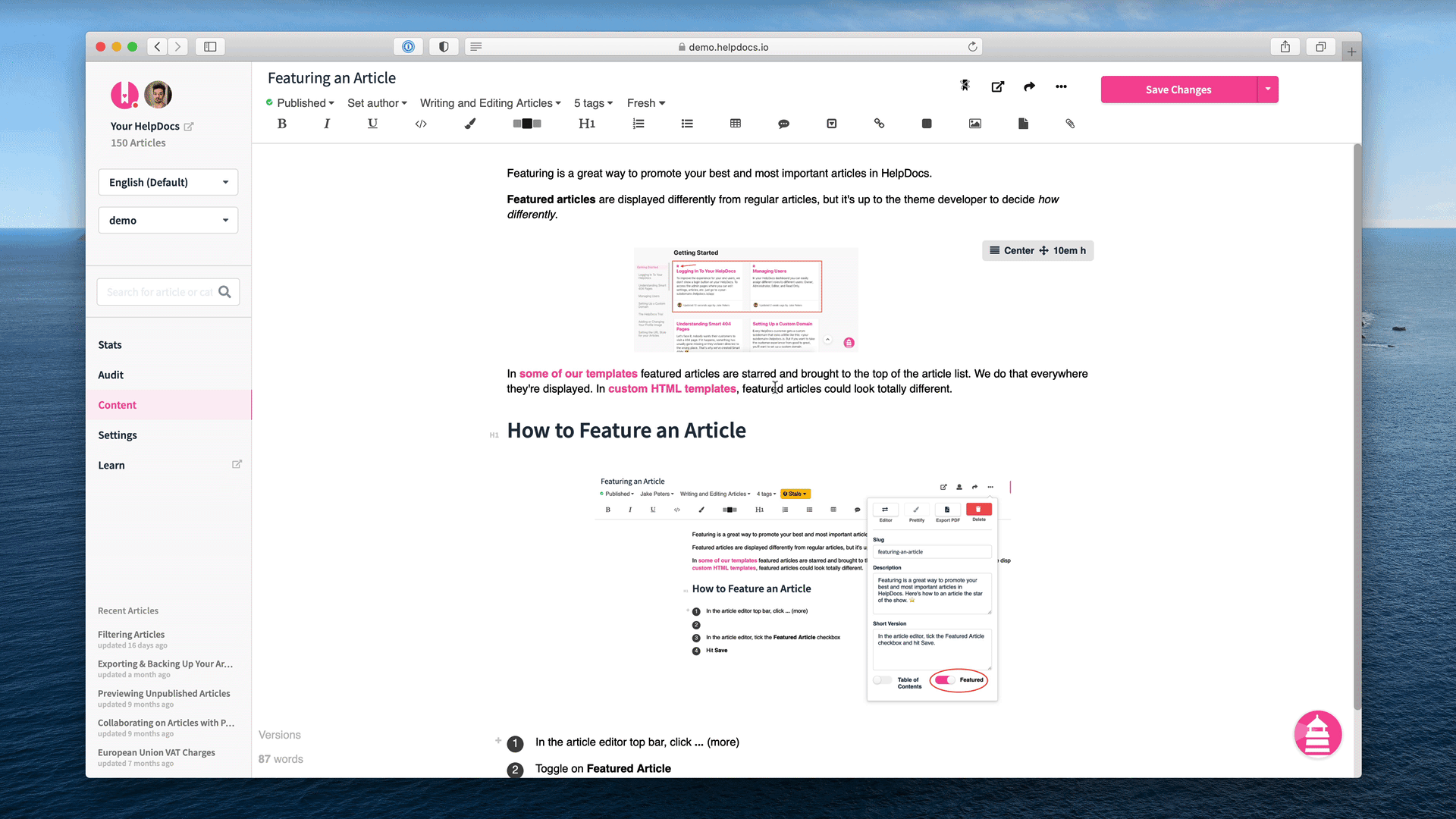Select the brush highlight tool
This screenshot has width=1456, height=819.
pyautogui.click(x=470, y=124)
